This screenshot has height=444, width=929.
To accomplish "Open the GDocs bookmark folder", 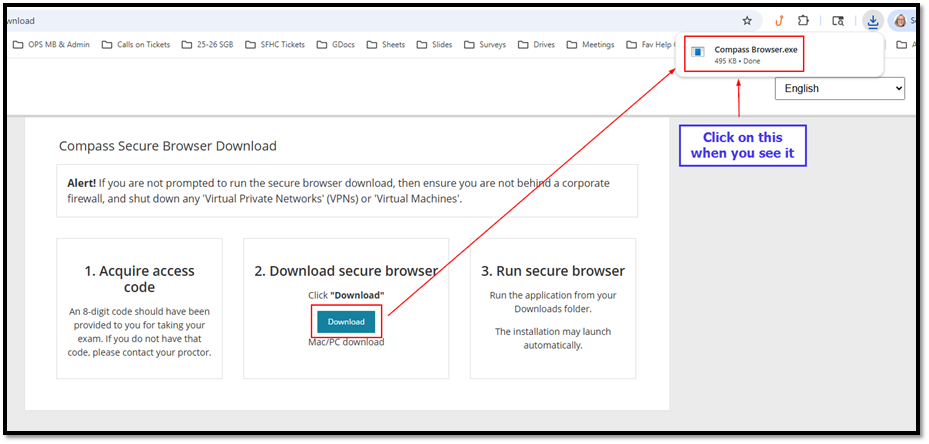I will pyautogui.click(x=336, y=44).
